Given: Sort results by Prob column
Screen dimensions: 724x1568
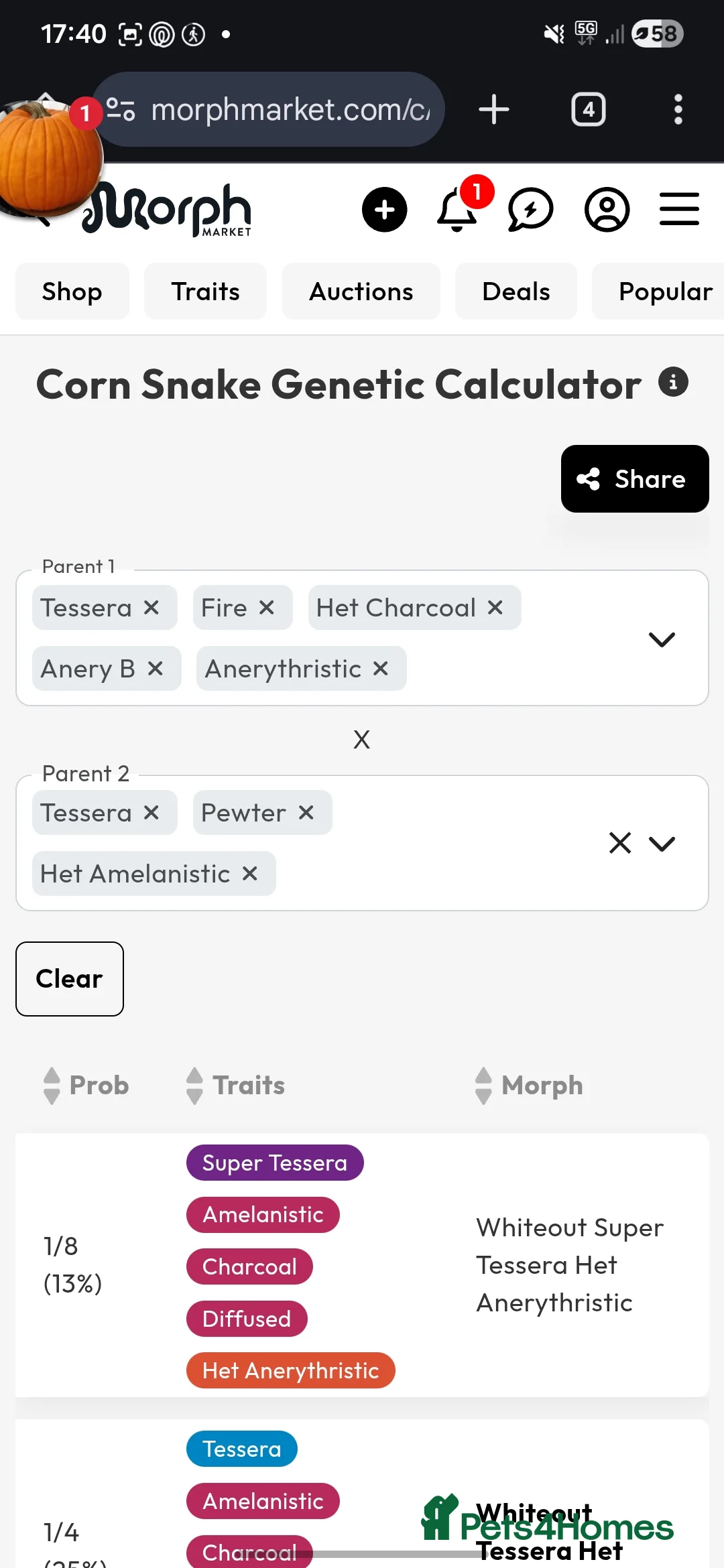Looking at the screenshot, I should click(x=86, y=1086).
